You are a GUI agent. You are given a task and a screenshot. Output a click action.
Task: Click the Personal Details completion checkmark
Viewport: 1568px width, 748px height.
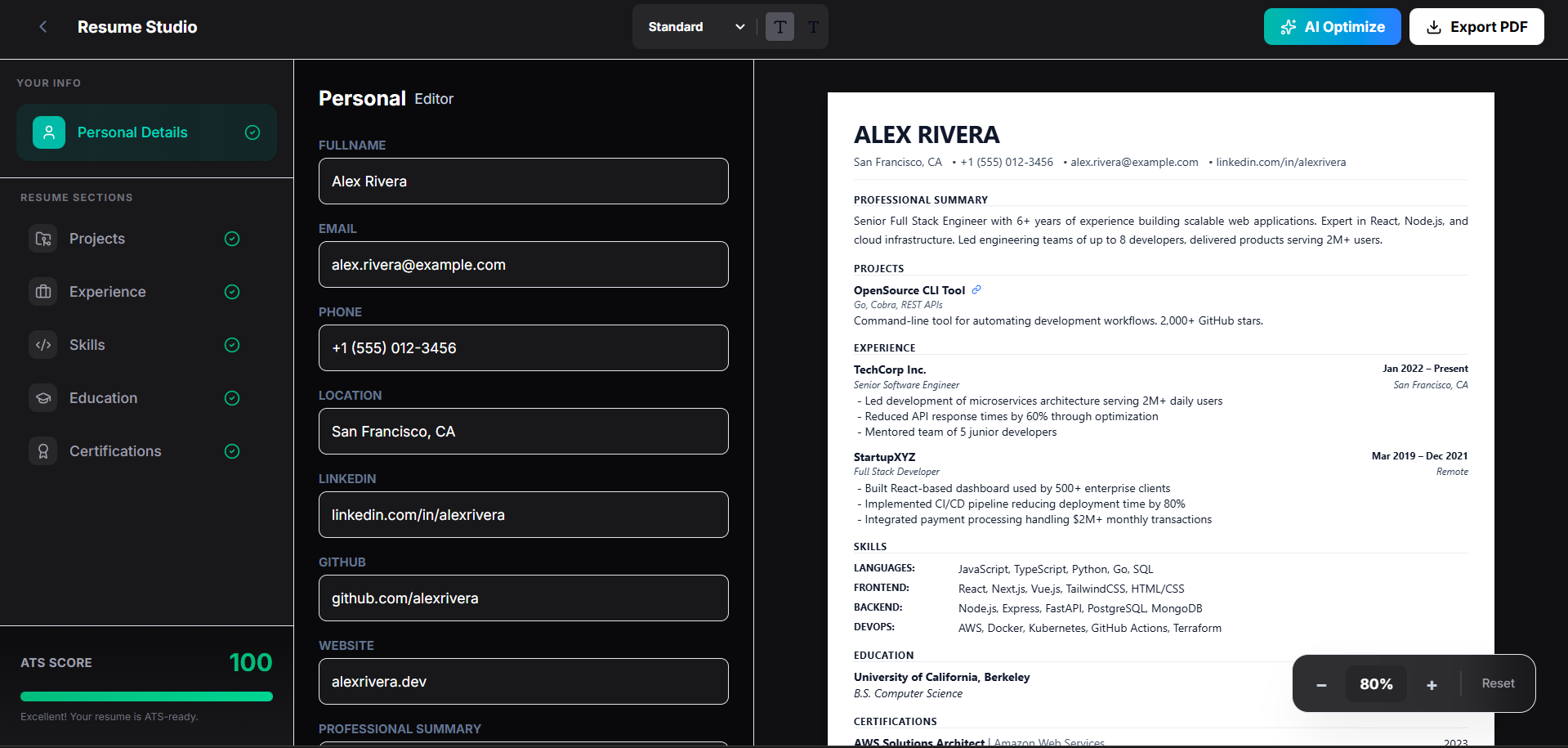252,132
